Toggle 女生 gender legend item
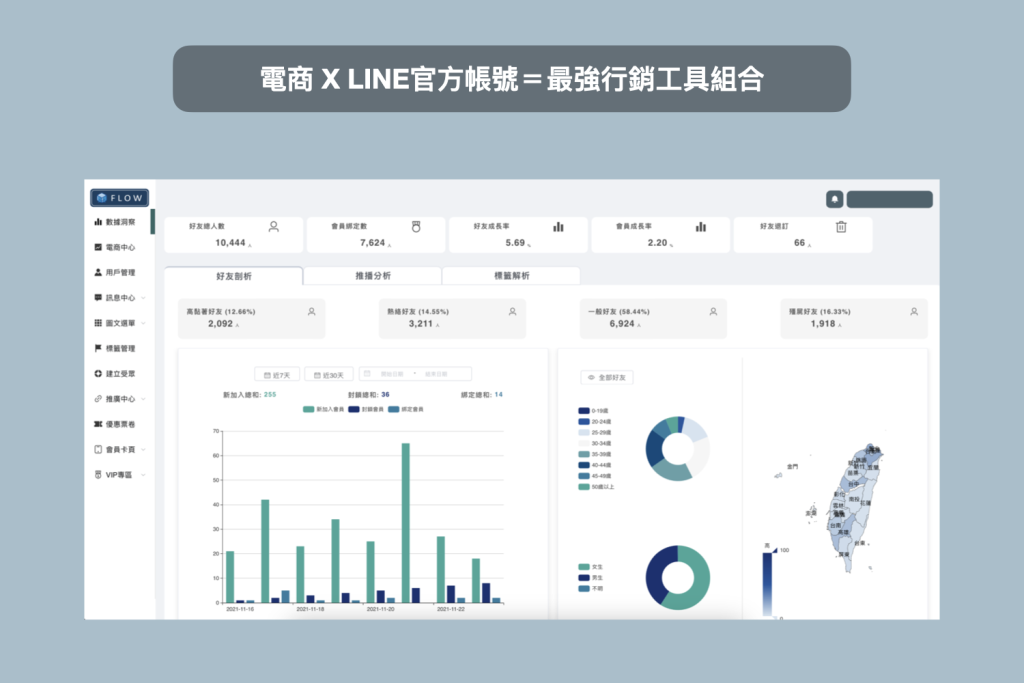The height and width of the screenshot is (683, 1024). pos(591,567)
